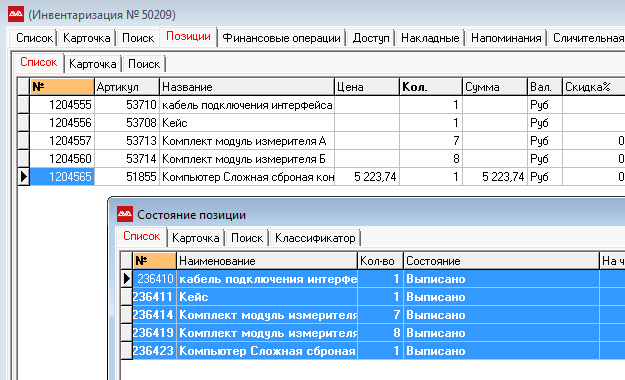Screen dimensions: 625x380
Task: Click the Кол-во column header
Action: tap(380, 261)
